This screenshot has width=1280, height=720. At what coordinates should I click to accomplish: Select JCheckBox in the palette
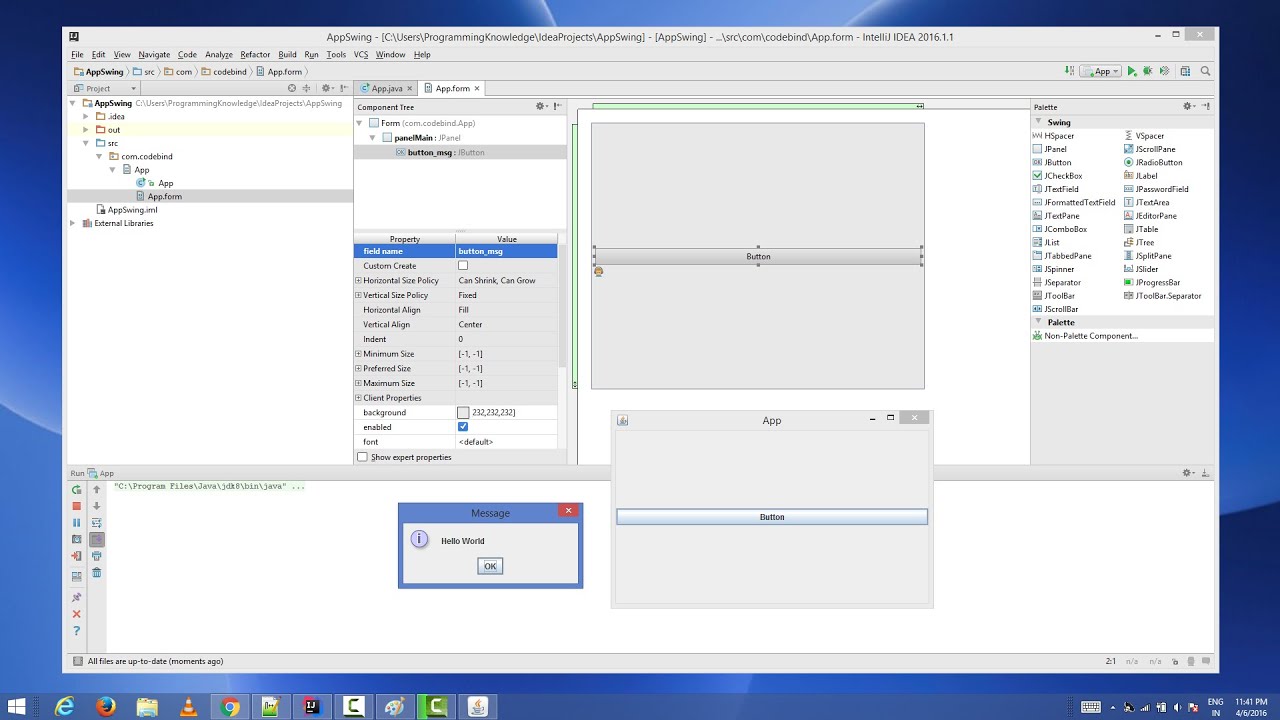(1057, 176)
